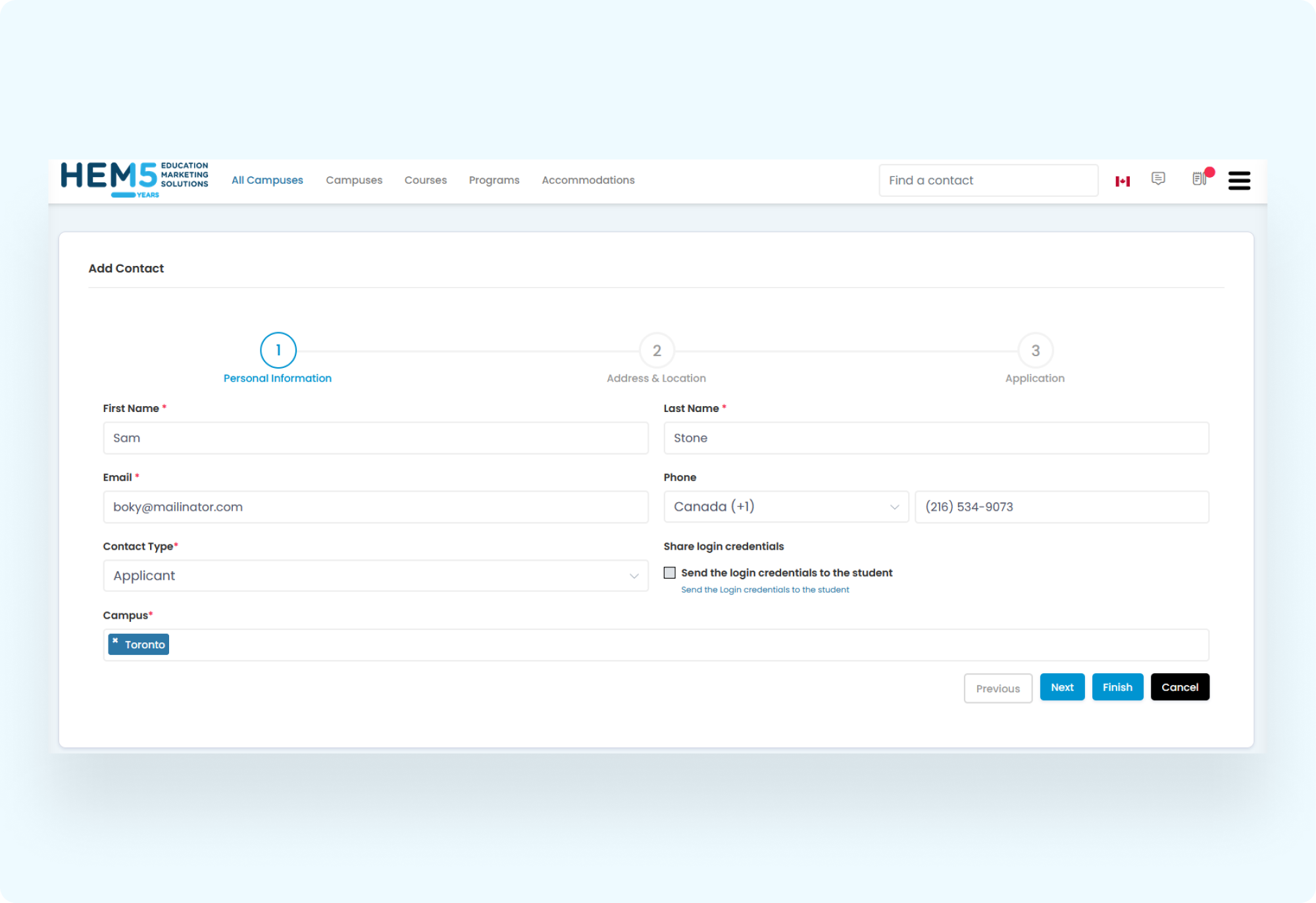The width and height of the screenshot is (1316, 903).
Task: Switch to All Campuses menu
Action: click(x=267, y=180)
